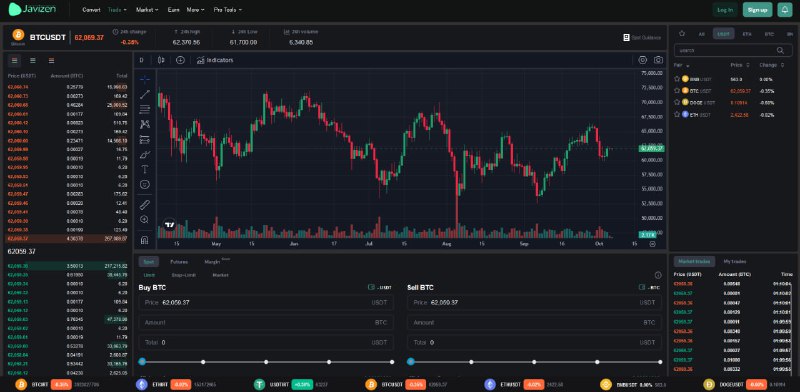Screen dimensions: 800x392
Task: Sort pairs list by Change column
Action: pos(771,65)
